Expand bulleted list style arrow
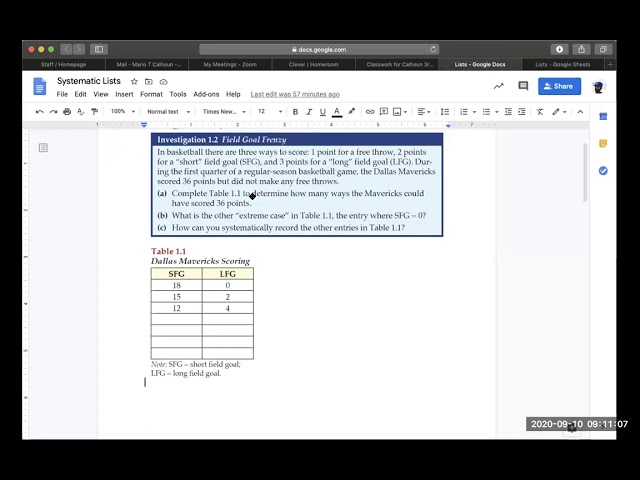This screenshot has width=640, height=480. tap(497, 112)
